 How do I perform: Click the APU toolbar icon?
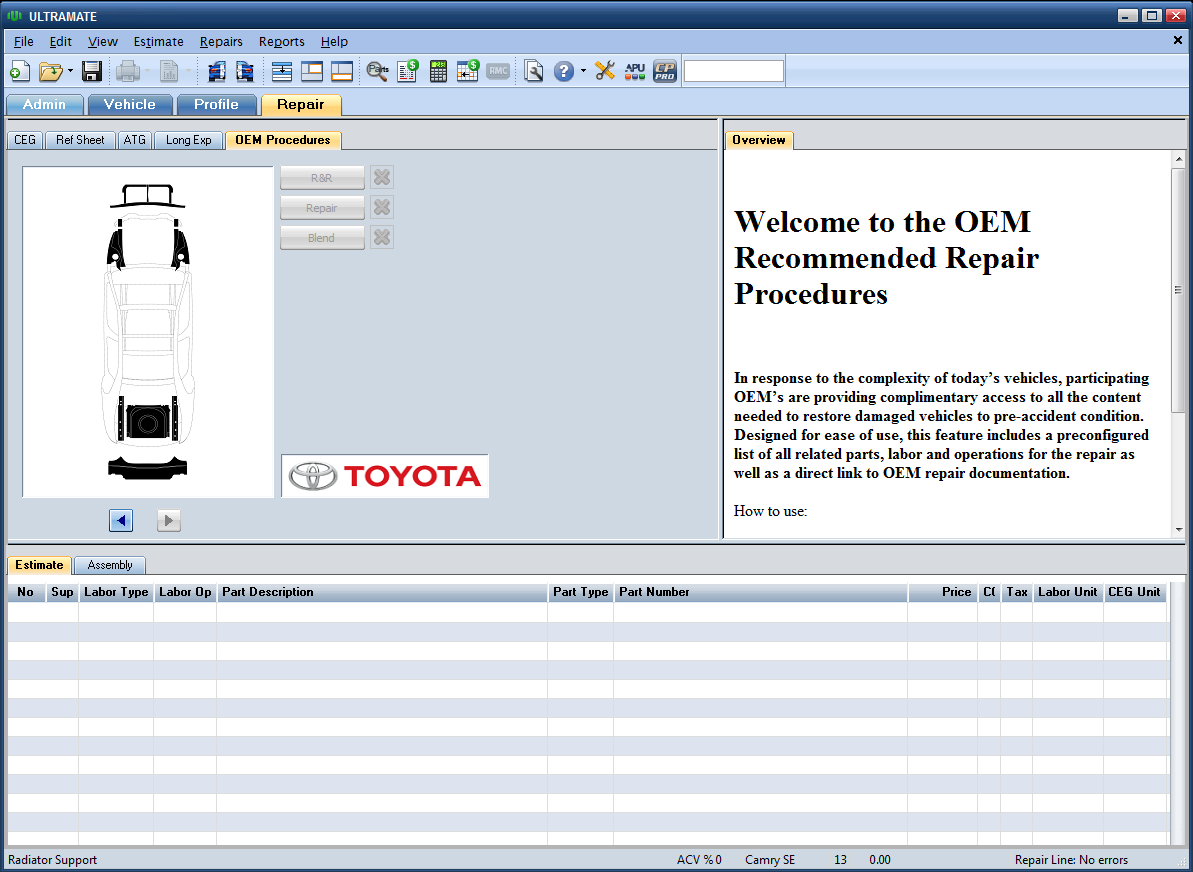pyautogui.click(x=635, y=71)
